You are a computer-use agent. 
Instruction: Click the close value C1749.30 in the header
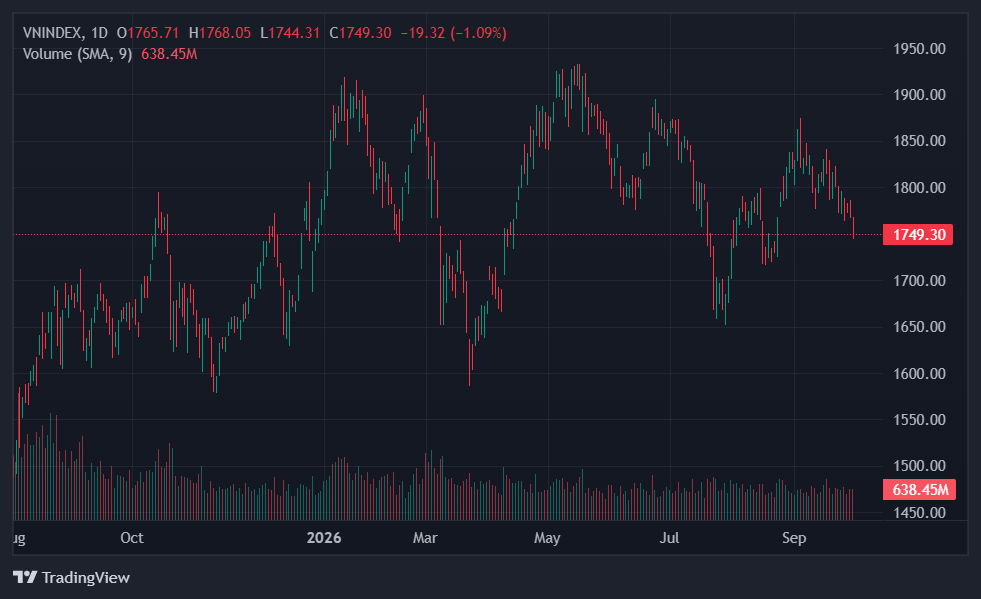[360, 33]
